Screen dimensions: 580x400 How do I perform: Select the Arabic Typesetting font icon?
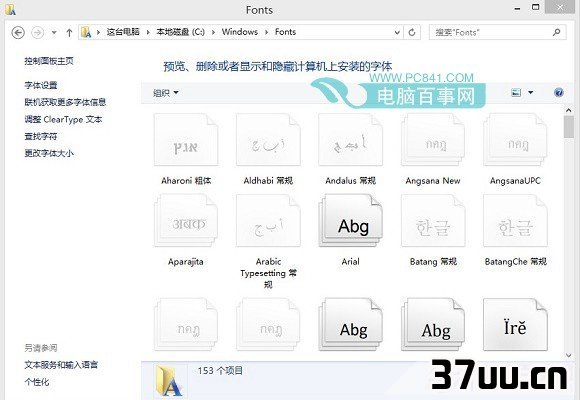click(268, 221)
